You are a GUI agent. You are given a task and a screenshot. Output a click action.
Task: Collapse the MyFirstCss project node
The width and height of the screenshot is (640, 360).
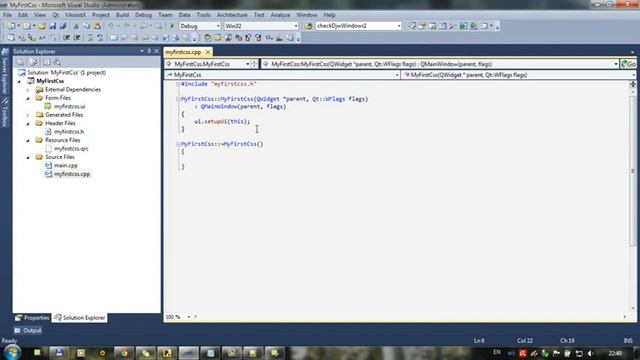pos(19,81)
